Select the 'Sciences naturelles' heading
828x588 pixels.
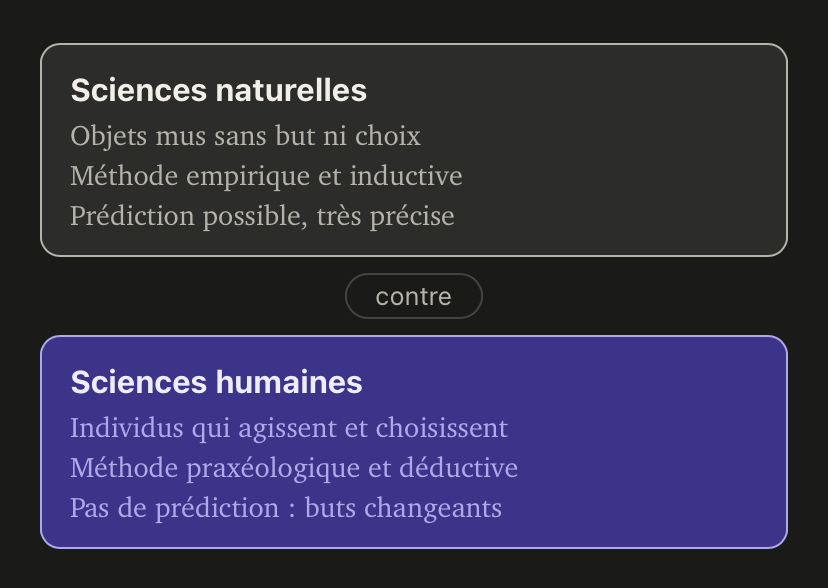(x=219, y=90)
